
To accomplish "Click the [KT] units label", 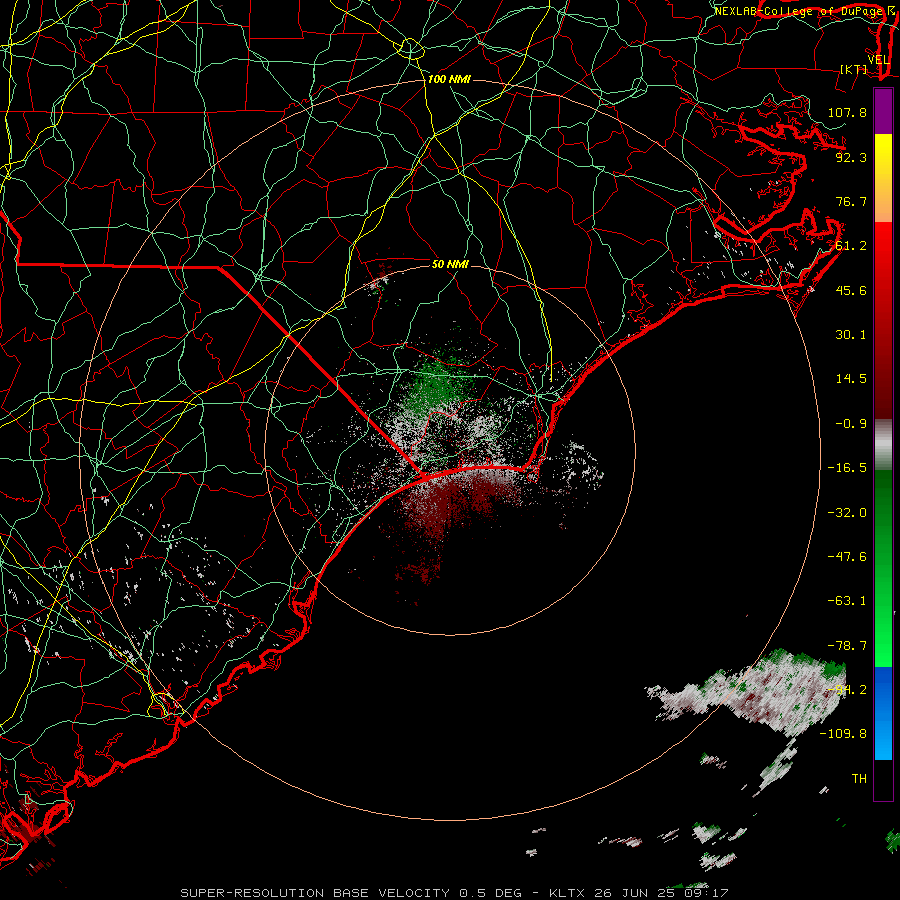I will 853,69.
